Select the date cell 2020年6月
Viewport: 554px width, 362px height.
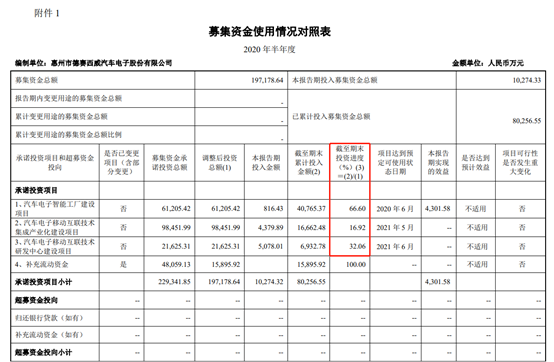tap(395, 209)
